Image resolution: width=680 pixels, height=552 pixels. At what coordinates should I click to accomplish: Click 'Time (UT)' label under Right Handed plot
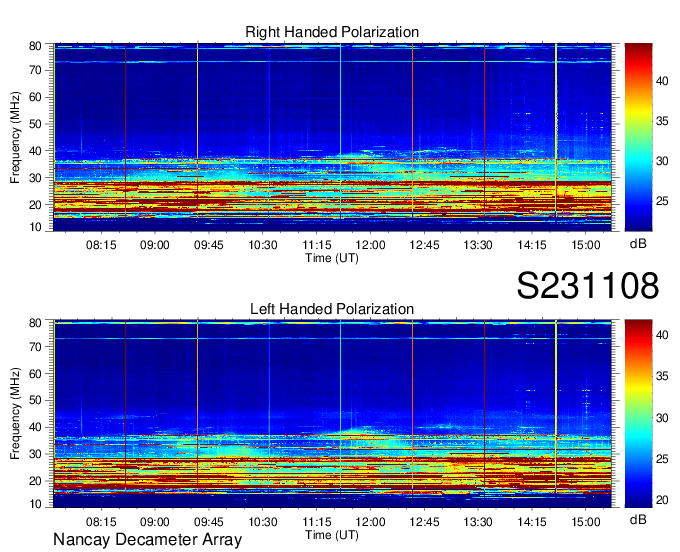pyautogui.click(x=332, y=258)
